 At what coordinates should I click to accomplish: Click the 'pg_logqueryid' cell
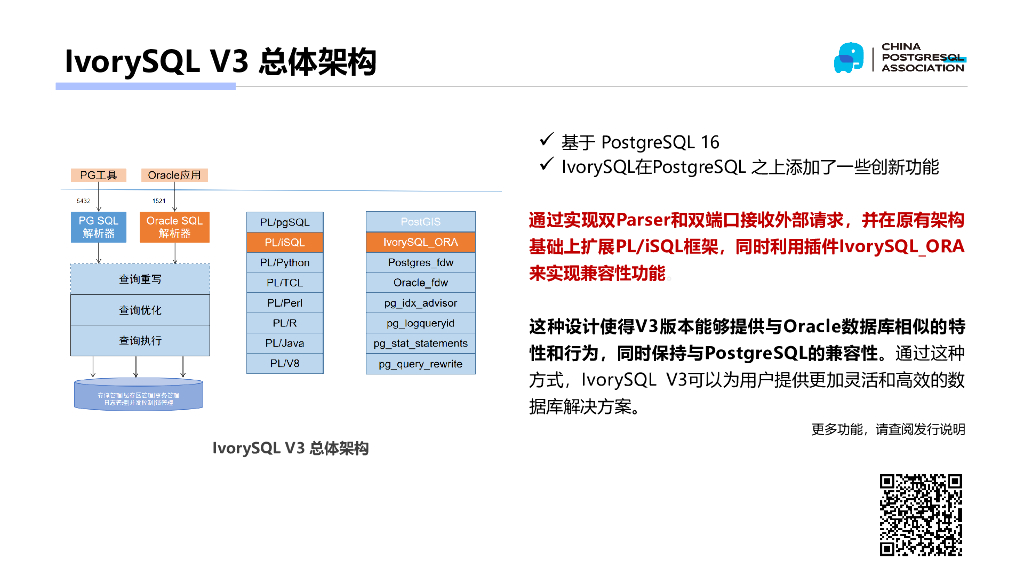[x=421, y=323]
